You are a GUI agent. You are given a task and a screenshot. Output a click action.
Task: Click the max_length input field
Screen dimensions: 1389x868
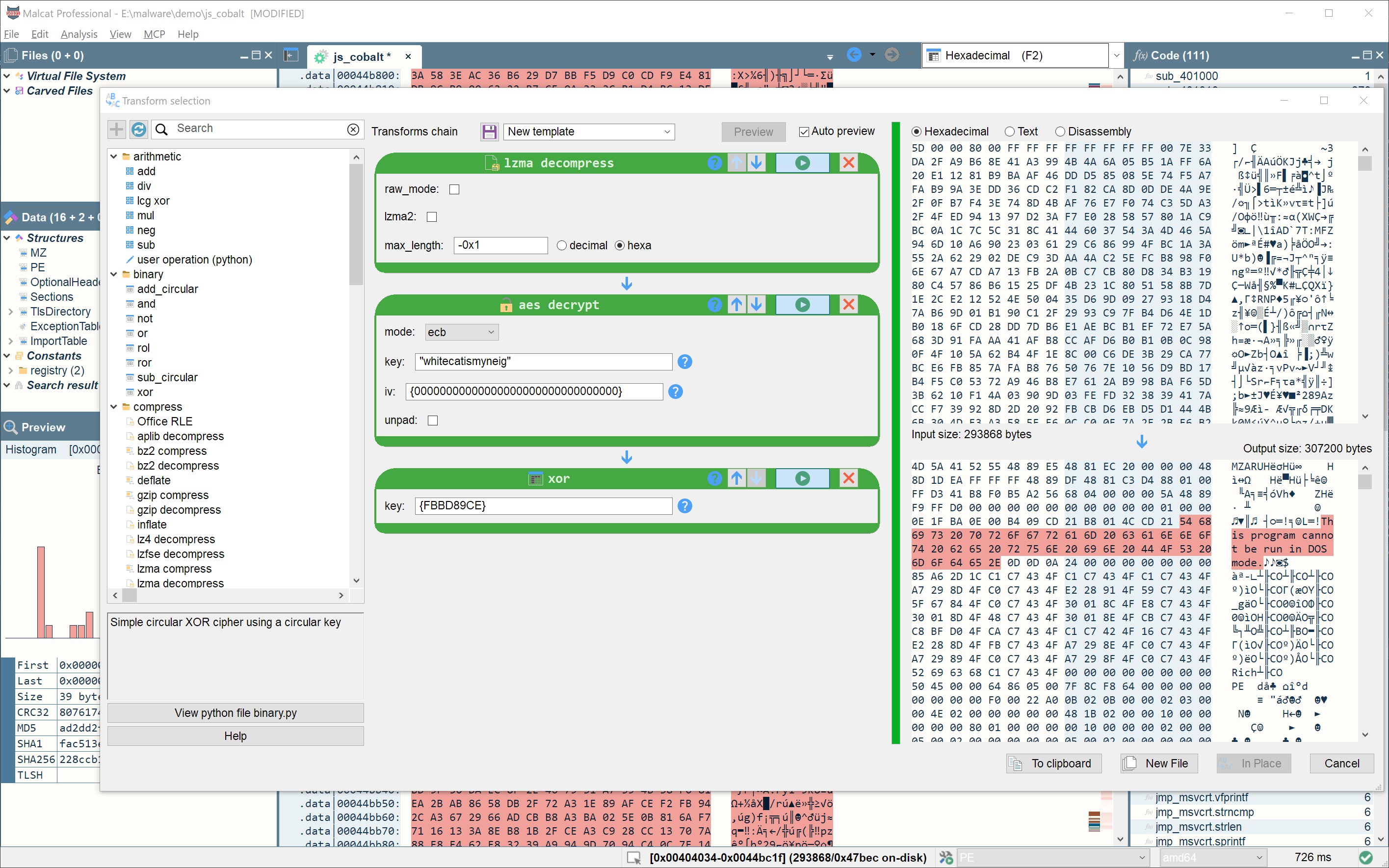click(x=500, y=246)
